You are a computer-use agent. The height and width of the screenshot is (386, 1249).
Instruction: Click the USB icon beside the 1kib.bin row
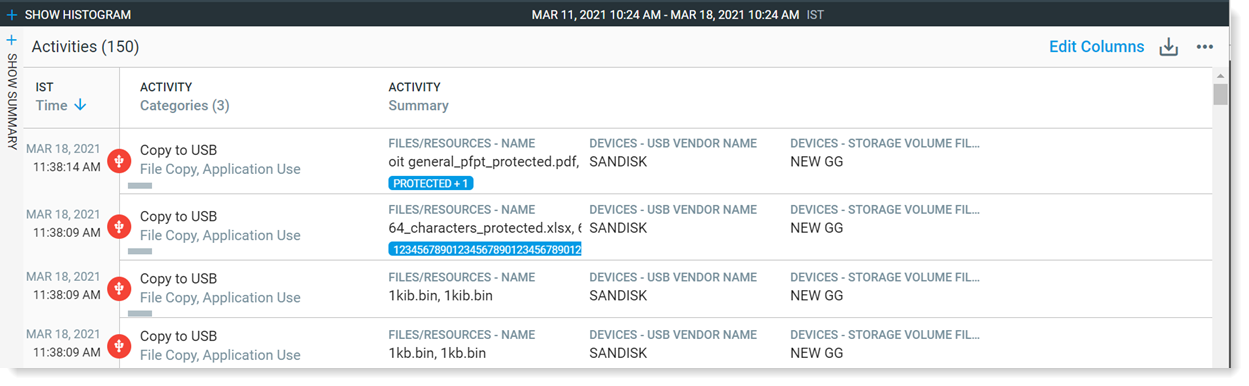pyautogui.click(x=119, y=289)
